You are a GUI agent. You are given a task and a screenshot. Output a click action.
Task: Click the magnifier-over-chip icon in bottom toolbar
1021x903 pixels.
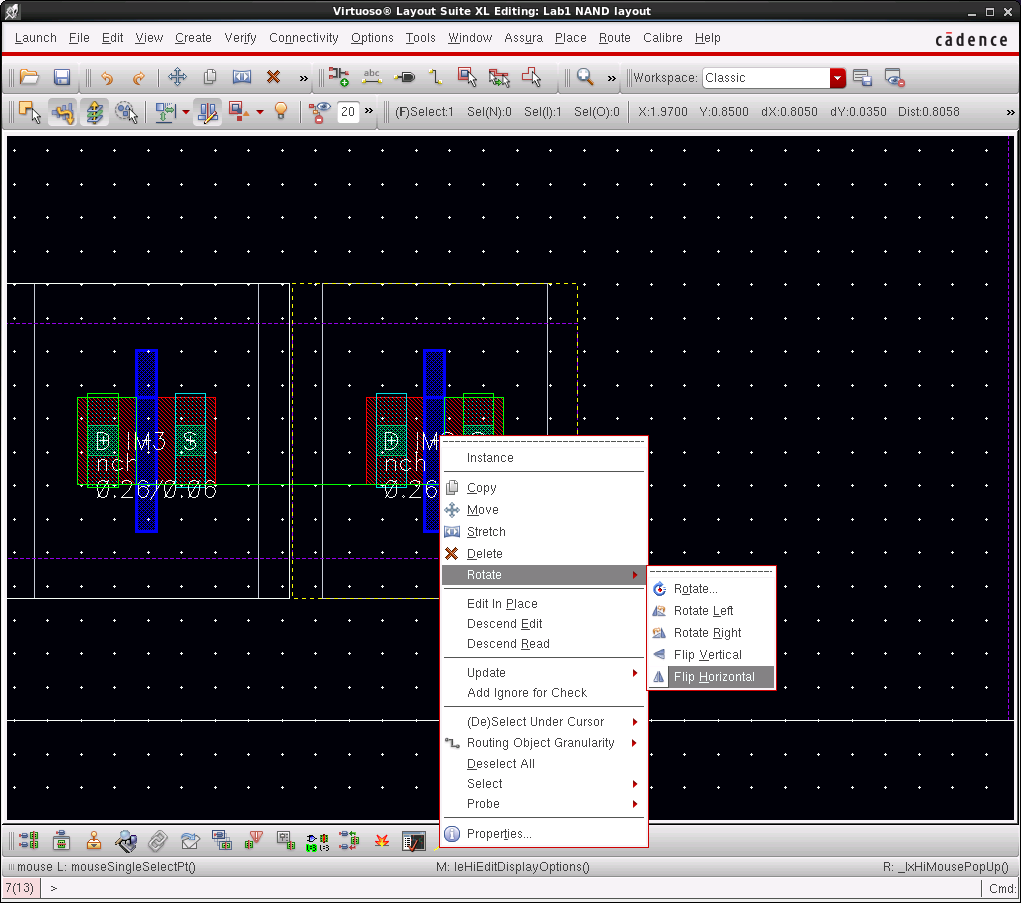tap(126, 840)
